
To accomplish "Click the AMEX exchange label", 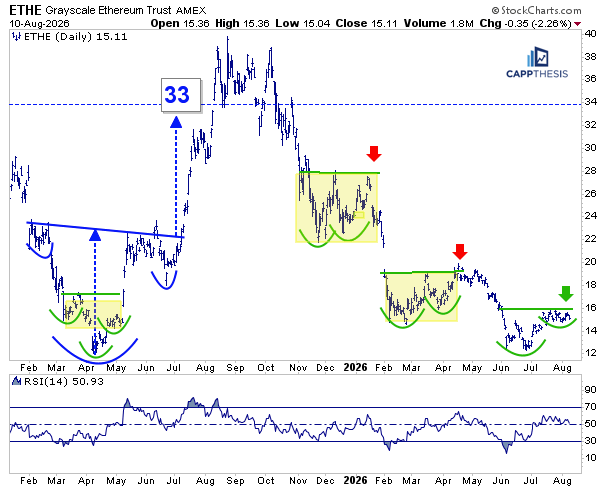I will tap(191, 10).
